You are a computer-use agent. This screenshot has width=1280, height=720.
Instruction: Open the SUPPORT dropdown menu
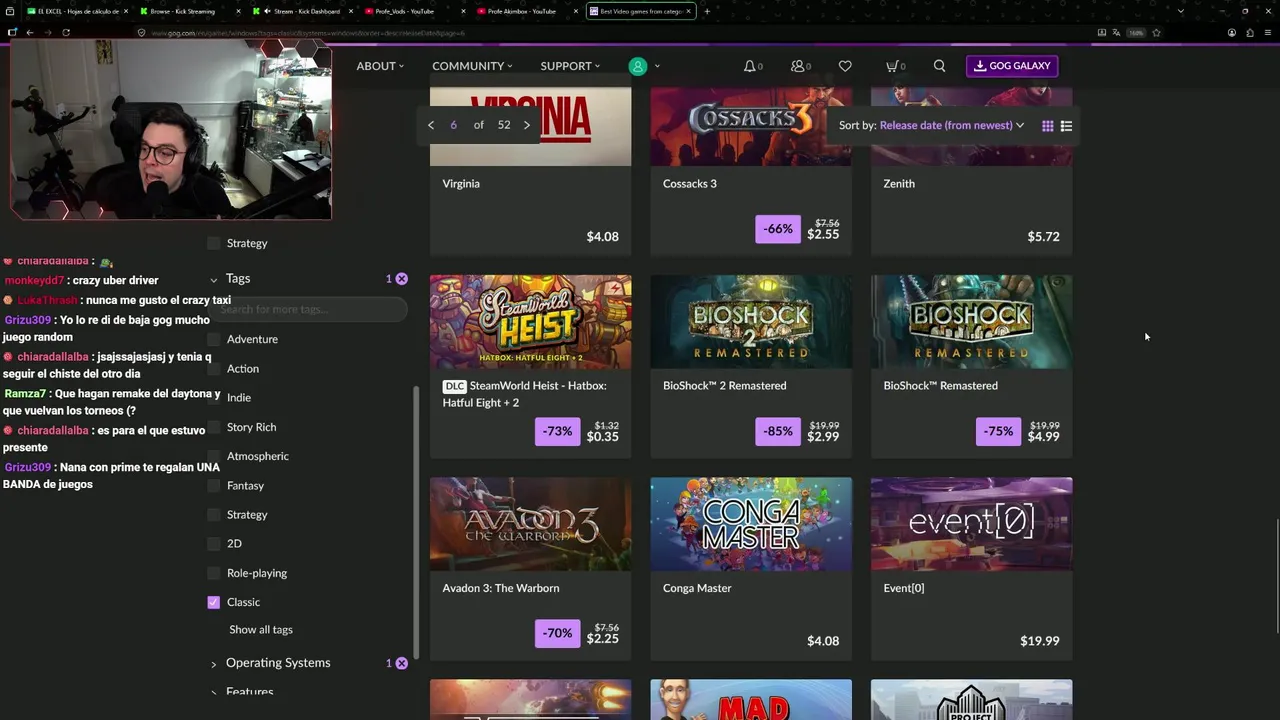point(570,66)
